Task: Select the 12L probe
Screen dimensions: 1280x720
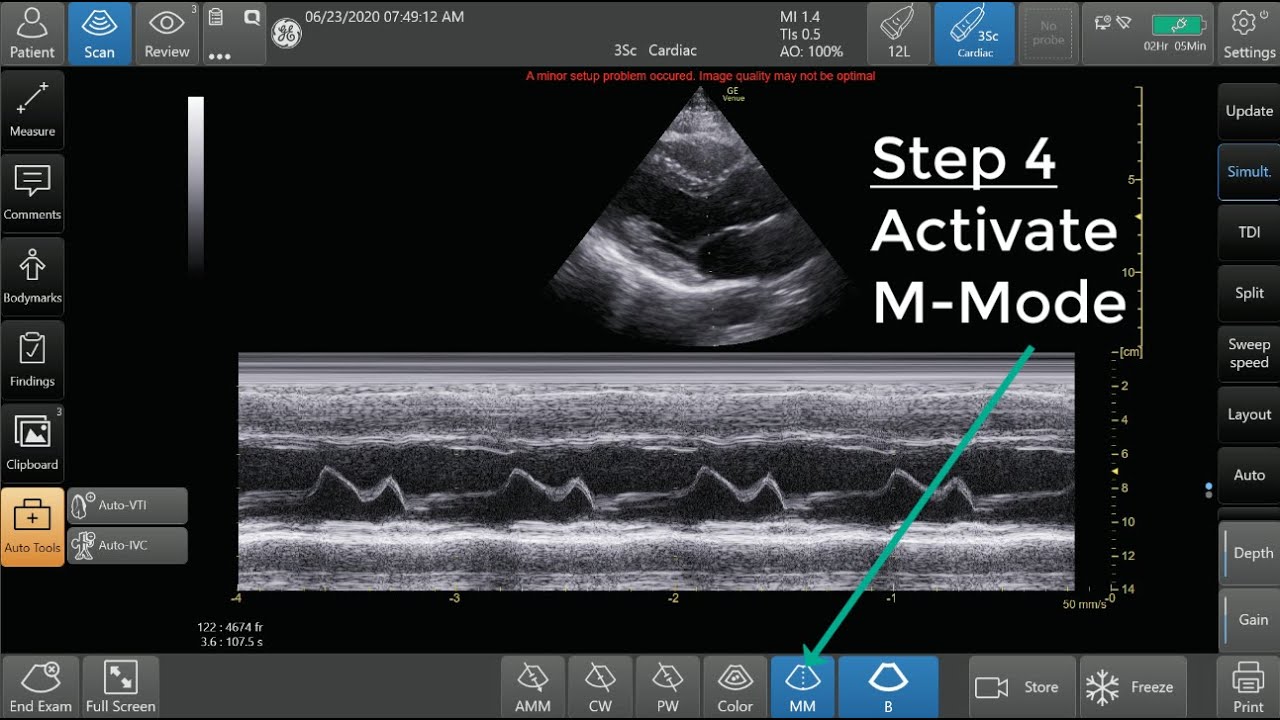Action: pyautogui.click(x=898, y=33)
